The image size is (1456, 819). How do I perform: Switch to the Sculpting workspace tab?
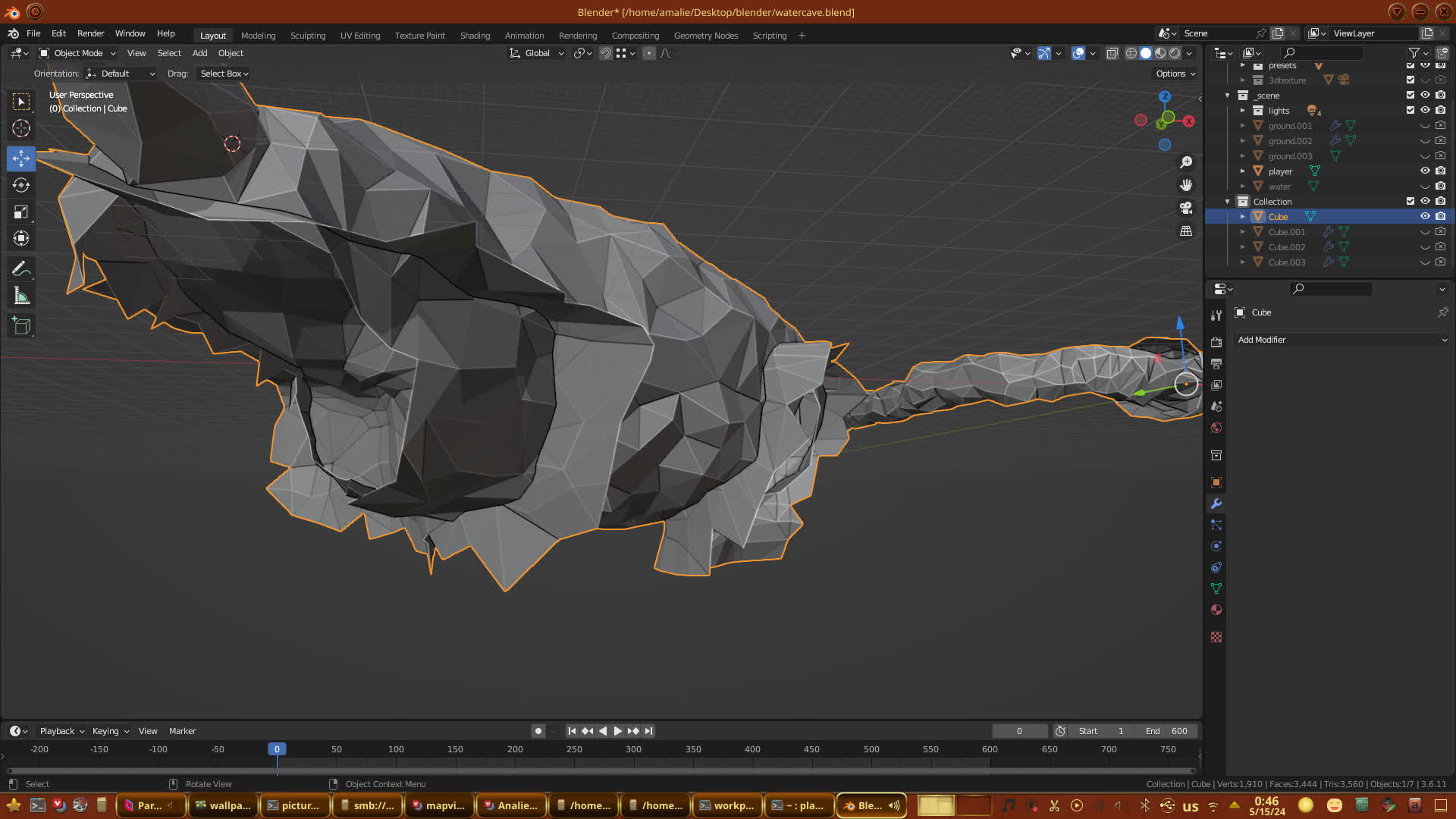(x=307, y=36)
